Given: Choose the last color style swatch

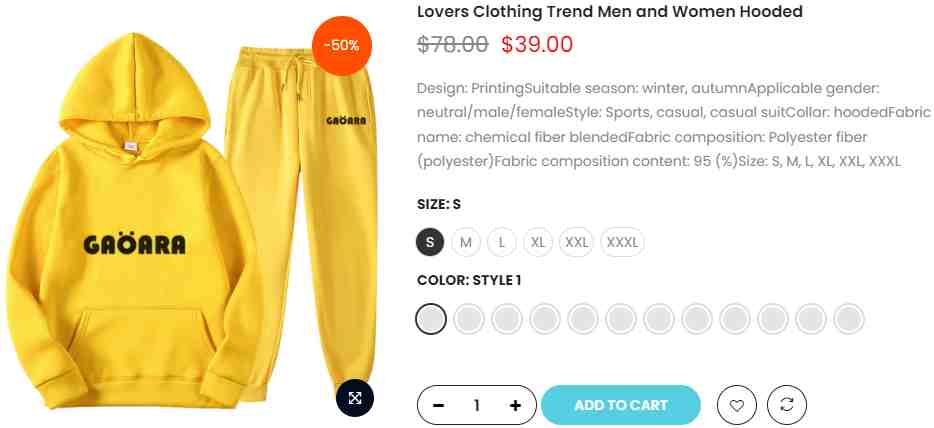Looking at the screenshot, I should pos(849,319).
